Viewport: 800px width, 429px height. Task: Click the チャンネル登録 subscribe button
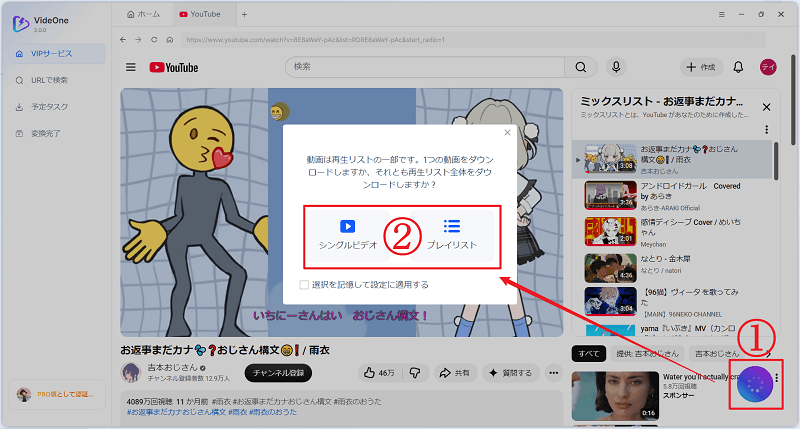[x=279, y=373]
